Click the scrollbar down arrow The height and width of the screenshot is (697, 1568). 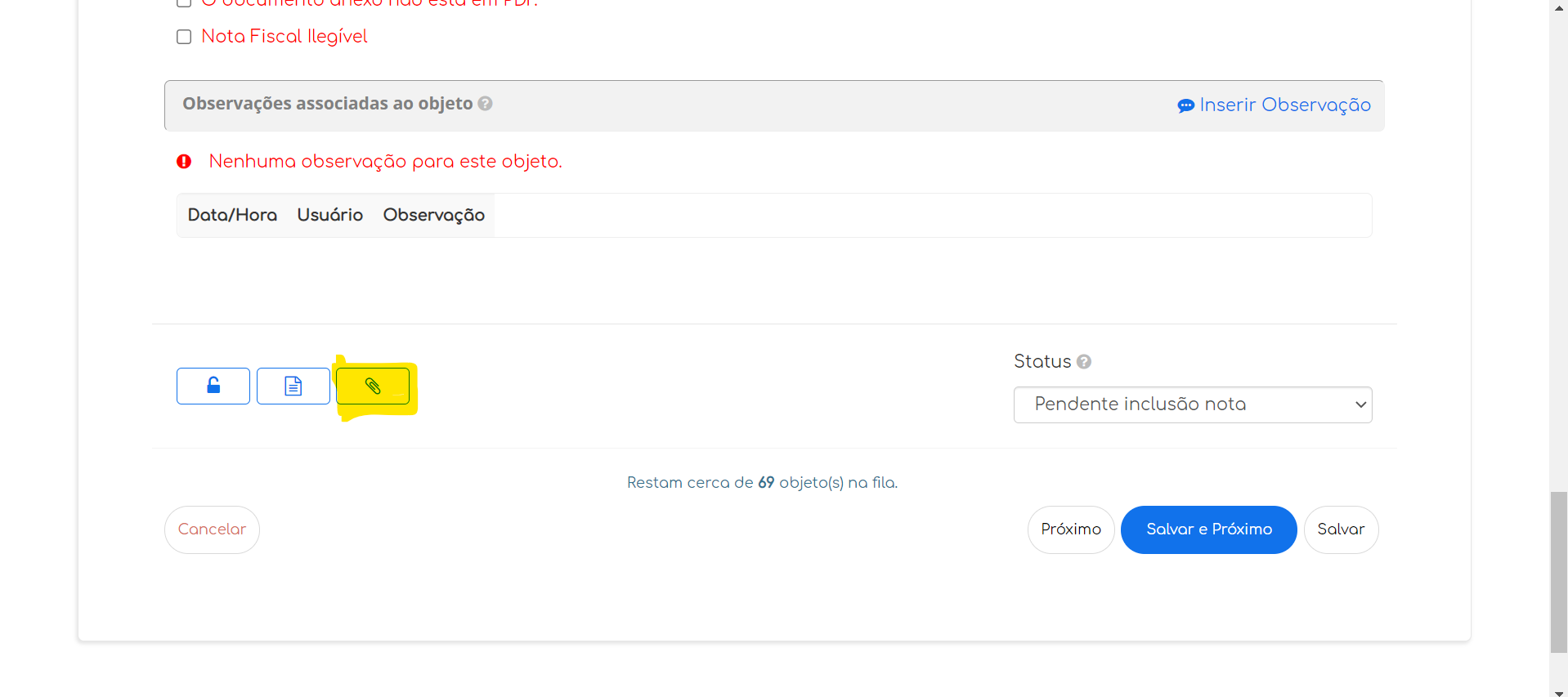1559,692
